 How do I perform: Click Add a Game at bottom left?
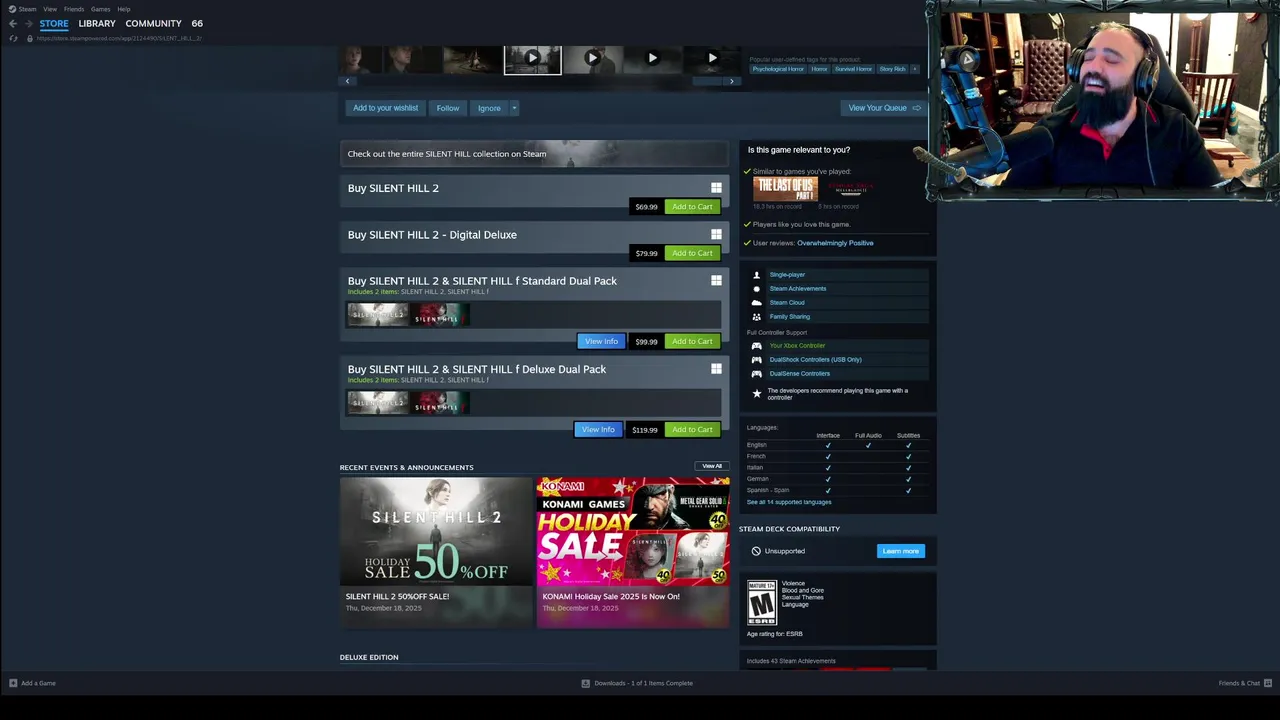pyautogui.click(x=32, y=683)
